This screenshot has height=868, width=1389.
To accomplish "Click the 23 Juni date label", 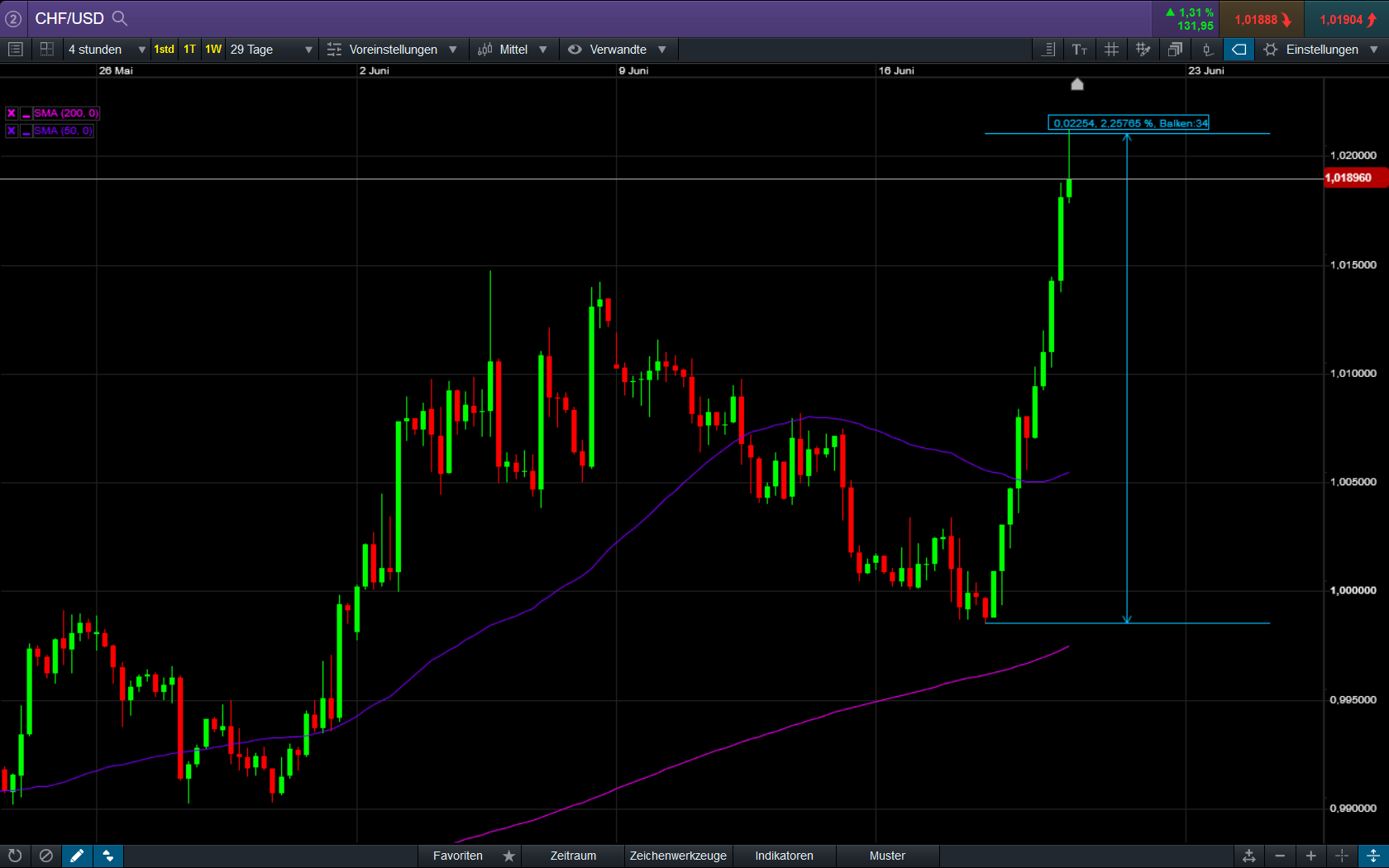I will pyautogui.click(x=1206, y=70).
